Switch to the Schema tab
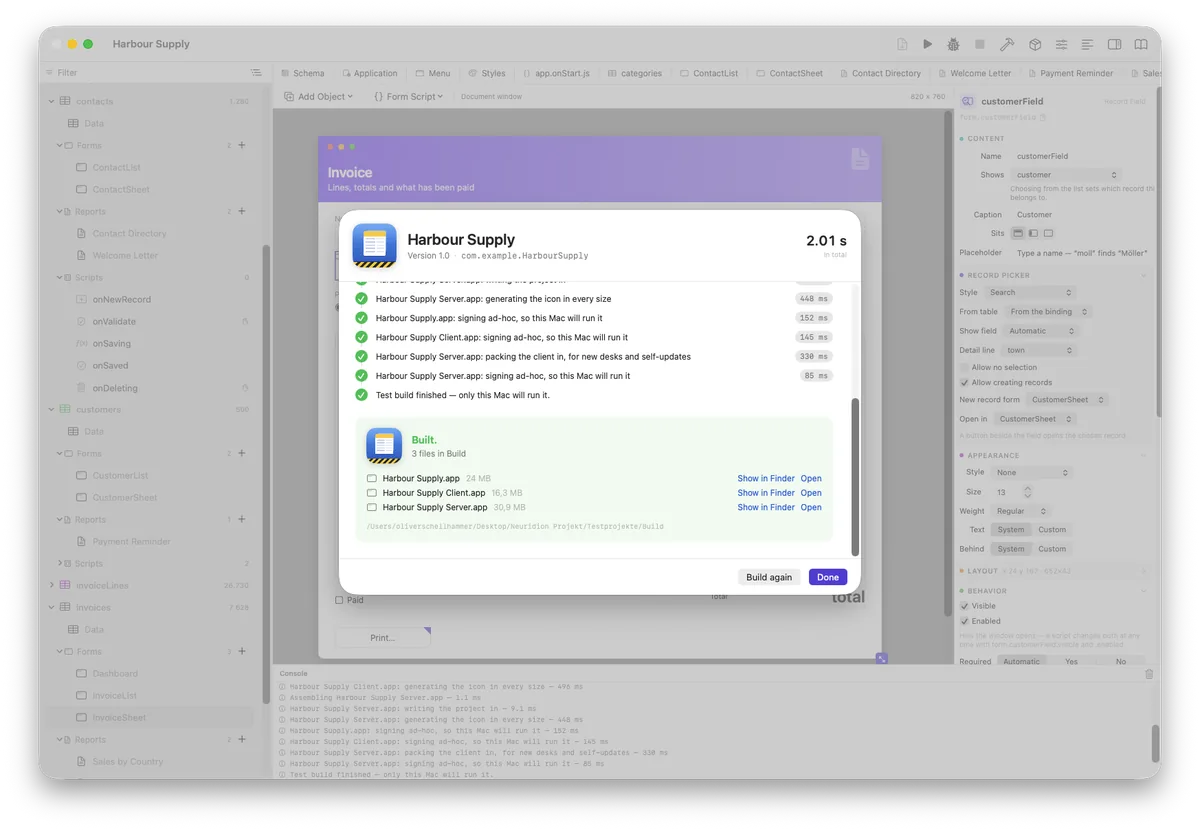This screenshot has height=830, width=1200. click(x=302, y=73)
